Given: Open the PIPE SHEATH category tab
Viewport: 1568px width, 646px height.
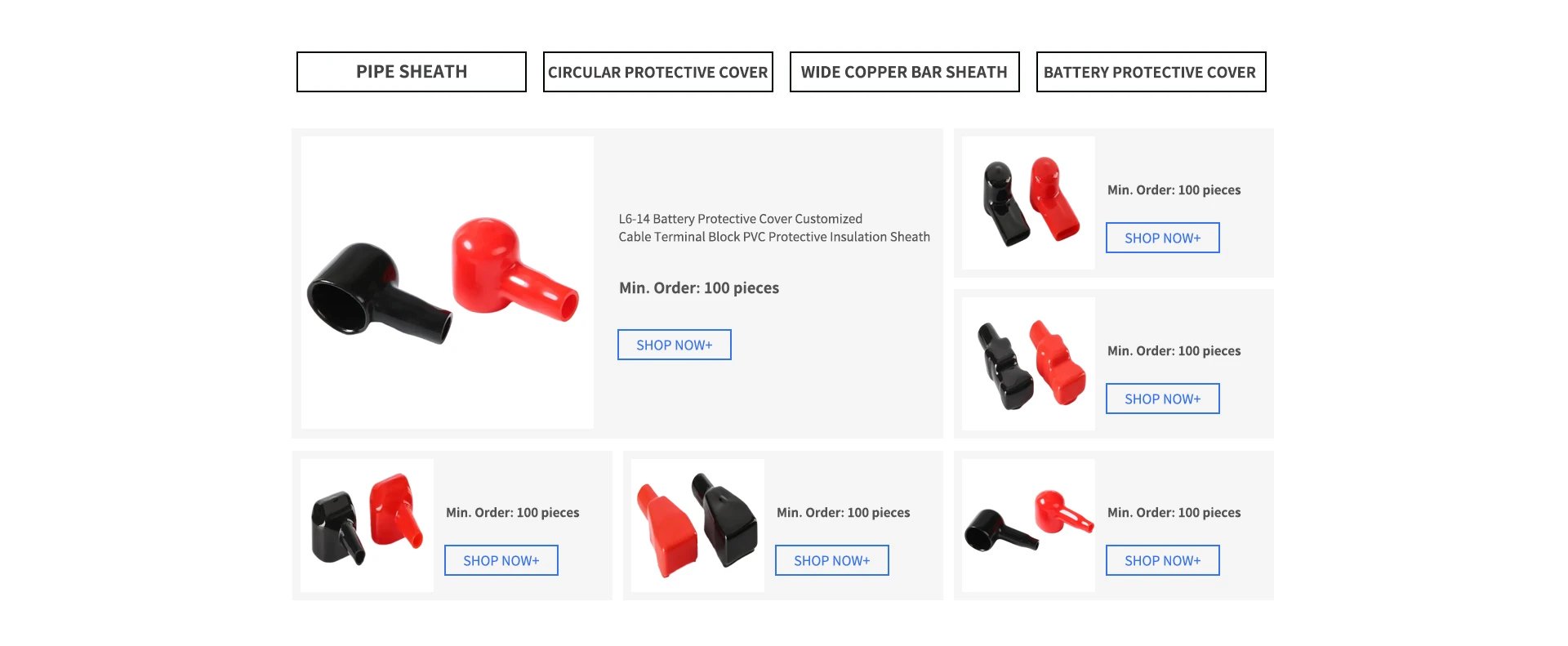Looking at the screenshot, I should click(412, 72).
